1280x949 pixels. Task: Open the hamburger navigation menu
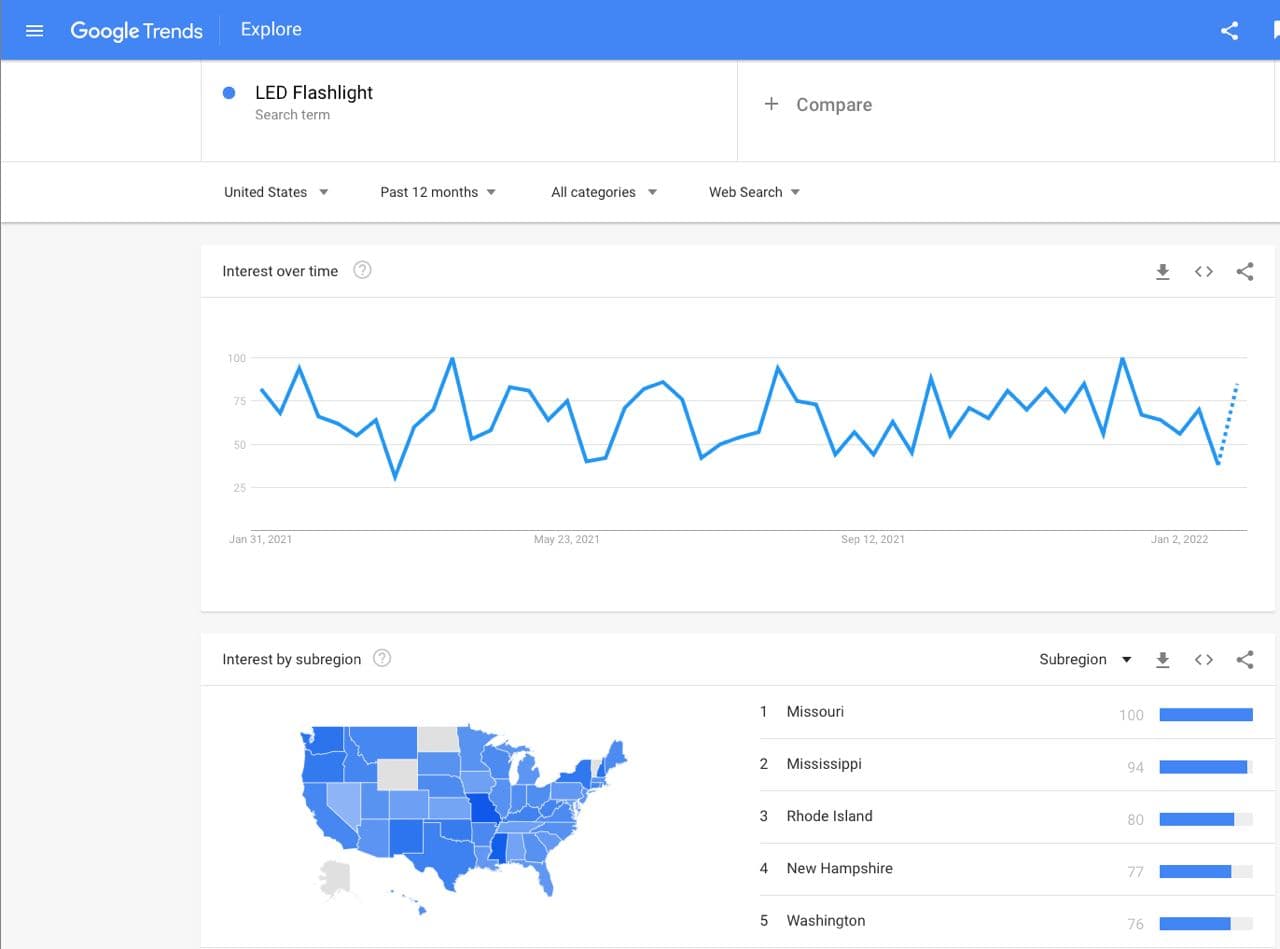tap(34, 30)
